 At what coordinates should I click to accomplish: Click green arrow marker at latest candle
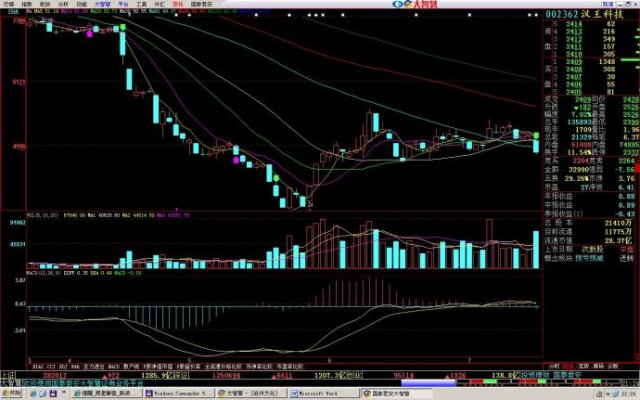536,135
